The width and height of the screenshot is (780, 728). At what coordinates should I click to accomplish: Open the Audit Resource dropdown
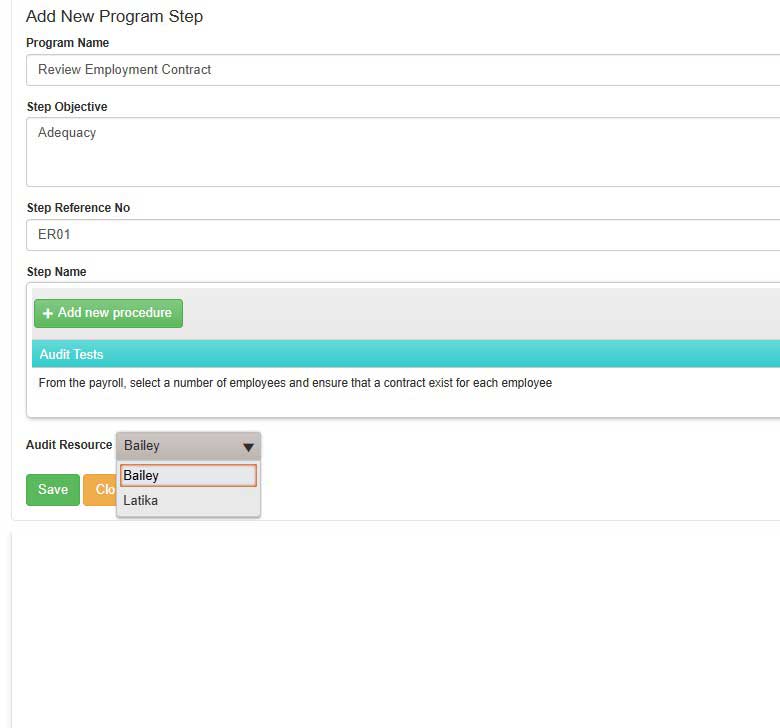point(189,446)
